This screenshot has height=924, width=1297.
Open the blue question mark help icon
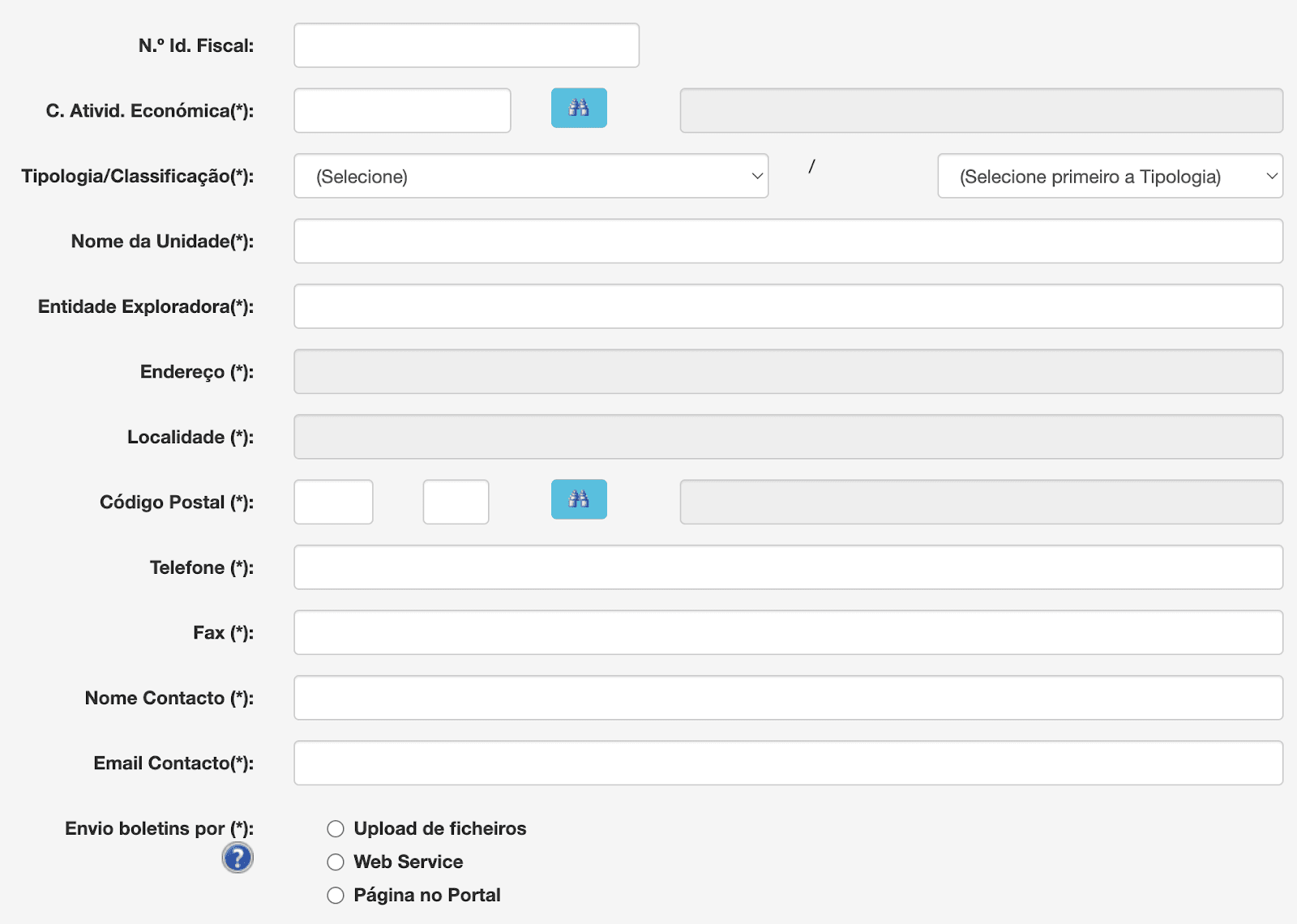(x=238, y=858)
